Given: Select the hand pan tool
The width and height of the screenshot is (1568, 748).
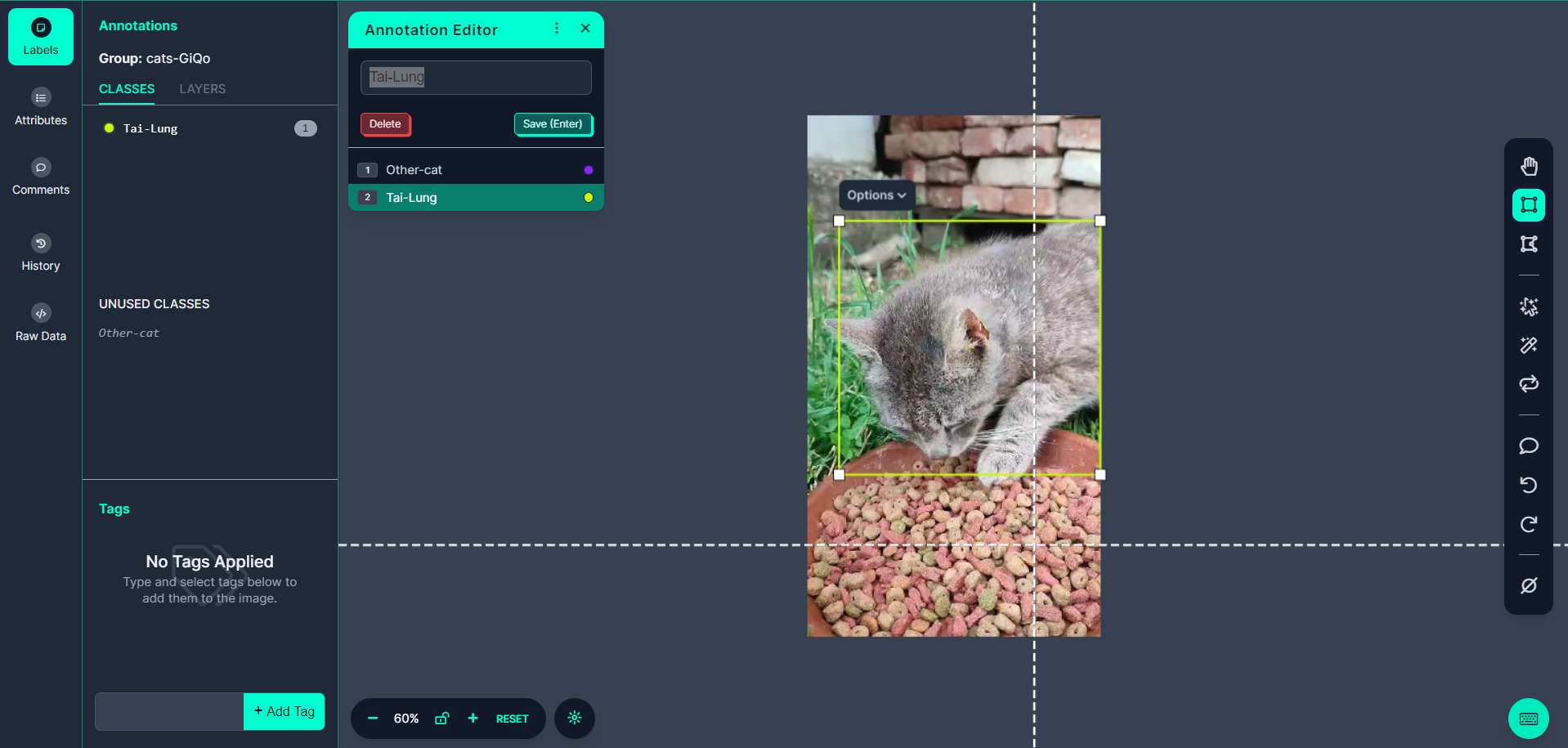Looking at the screenshot, I should pos(1529,167).
